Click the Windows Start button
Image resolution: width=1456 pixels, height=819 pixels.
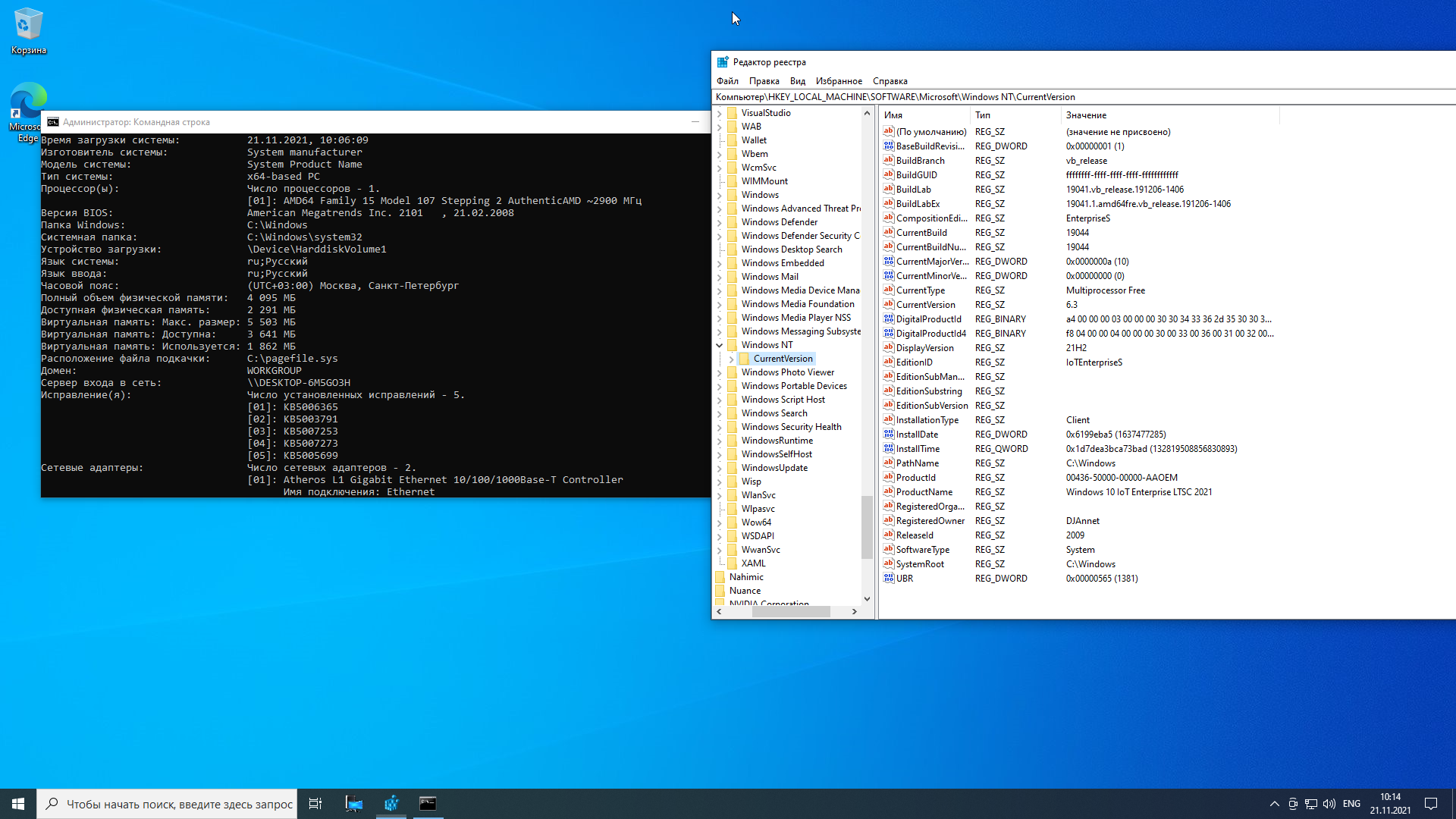click(x=18, y=804)
